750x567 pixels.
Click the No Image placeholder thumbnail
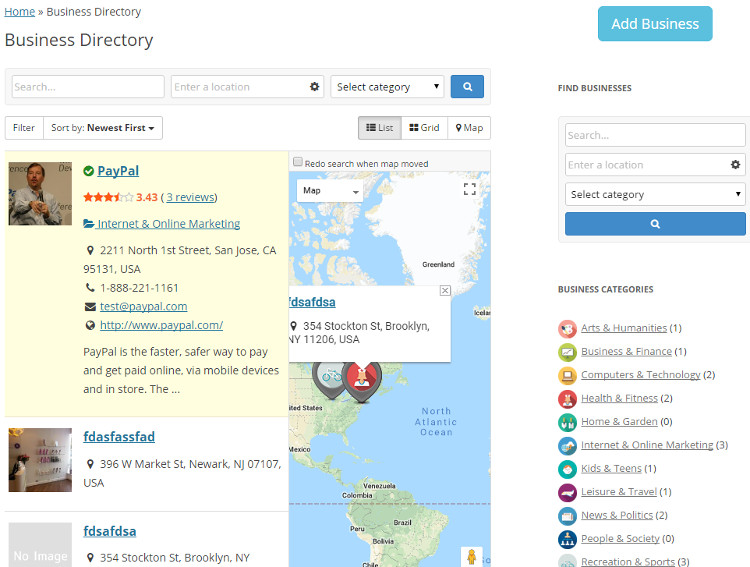point(40,545)
